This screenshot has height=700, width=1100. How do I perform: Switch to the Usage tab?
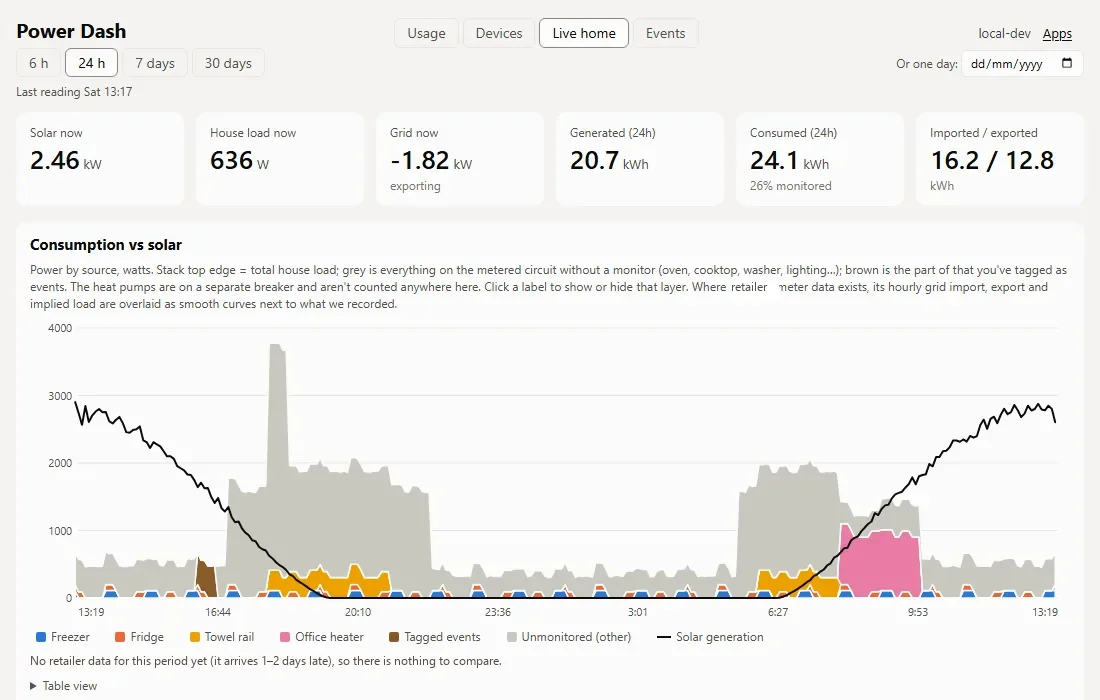click(427, 33)
